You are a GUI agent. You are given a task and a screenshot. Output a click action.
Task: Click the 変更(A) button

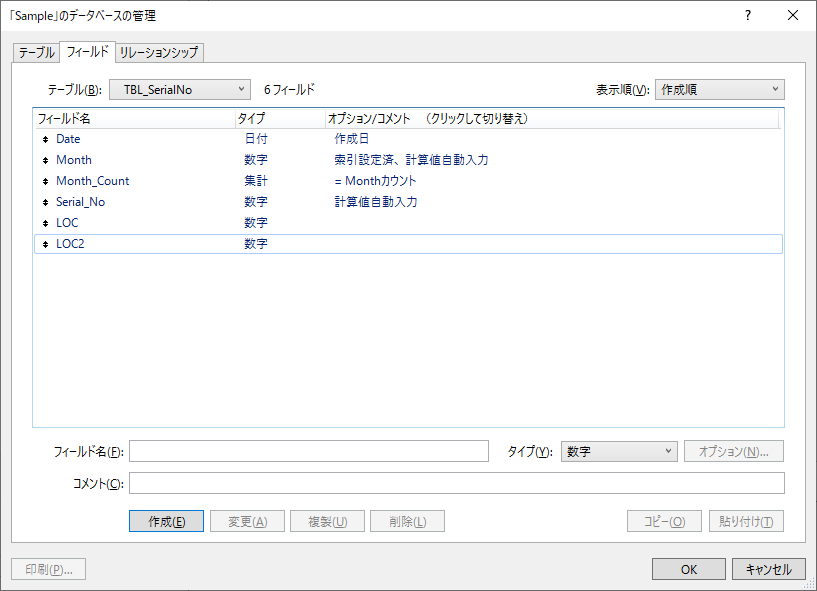[x=246, y=520]
